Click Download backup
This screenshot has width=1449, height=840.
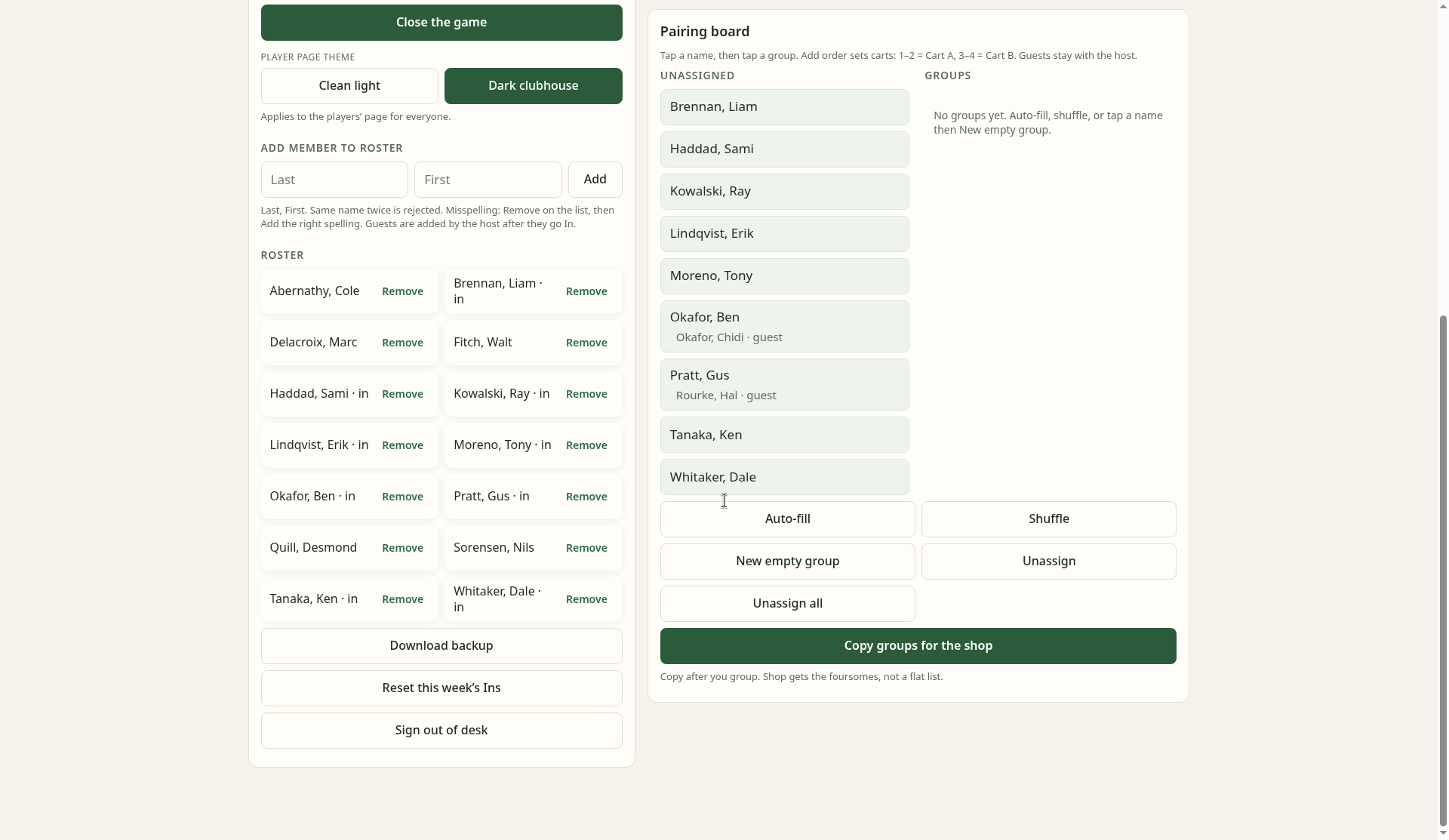(x=441, y=646)
